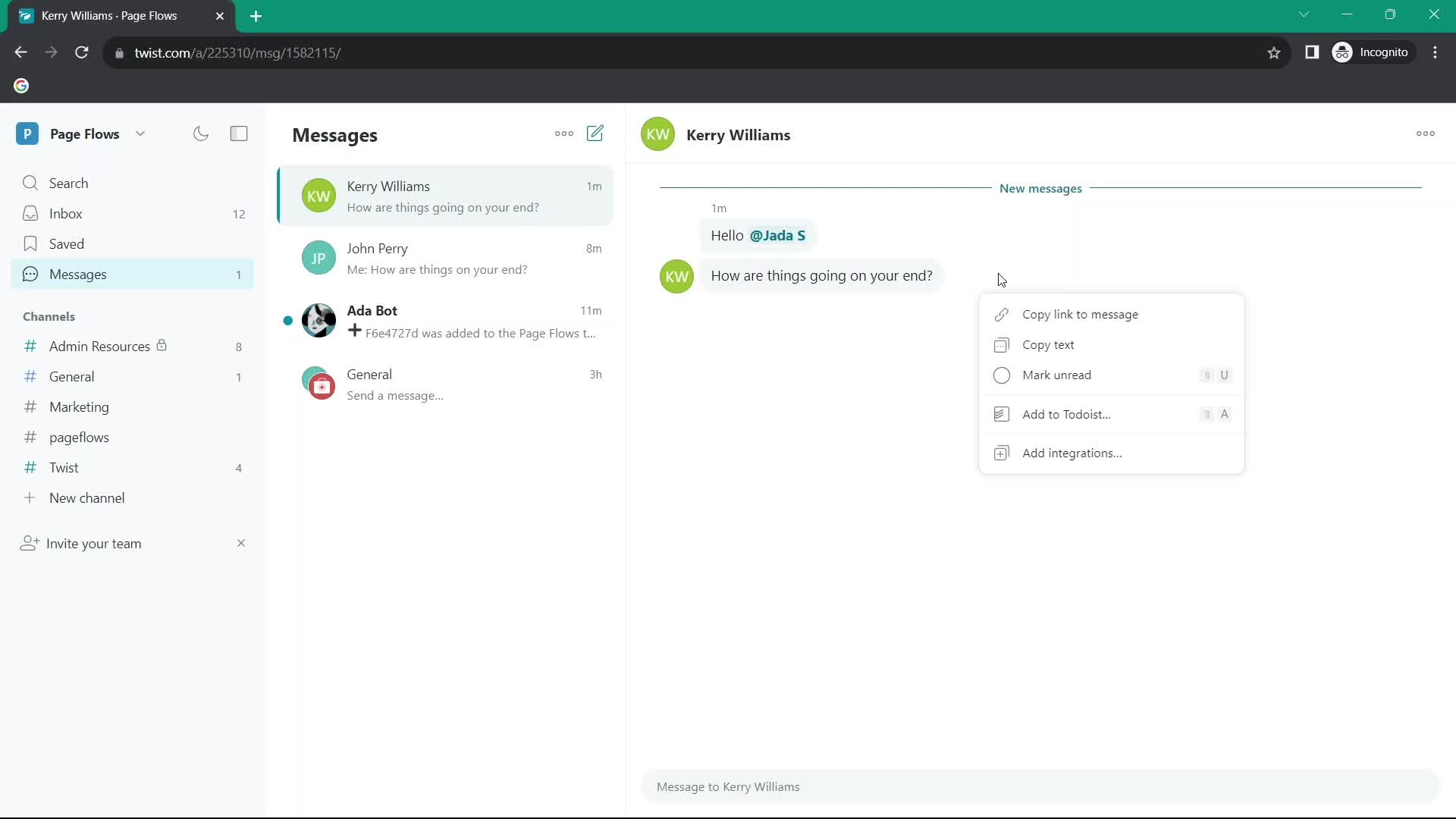The height and width of the screenshot is (819, 1456).
Task: Click "How are things going on your end?" message
Action: (821, 276)
